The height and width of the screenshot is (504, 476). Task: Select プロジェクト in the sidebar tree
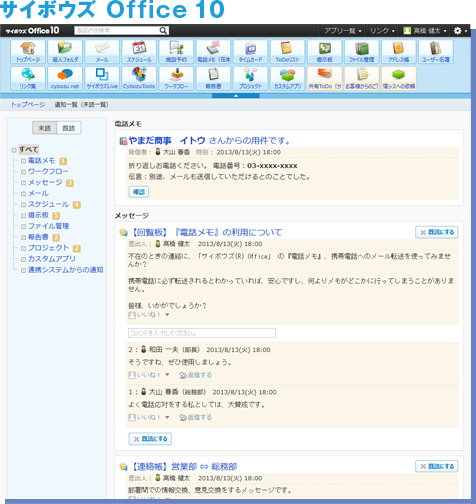tap(48, 248)
